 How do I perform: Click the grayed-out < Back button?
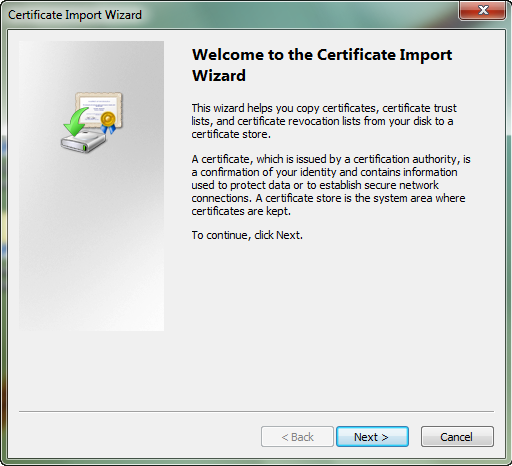(x=297, y=436)
